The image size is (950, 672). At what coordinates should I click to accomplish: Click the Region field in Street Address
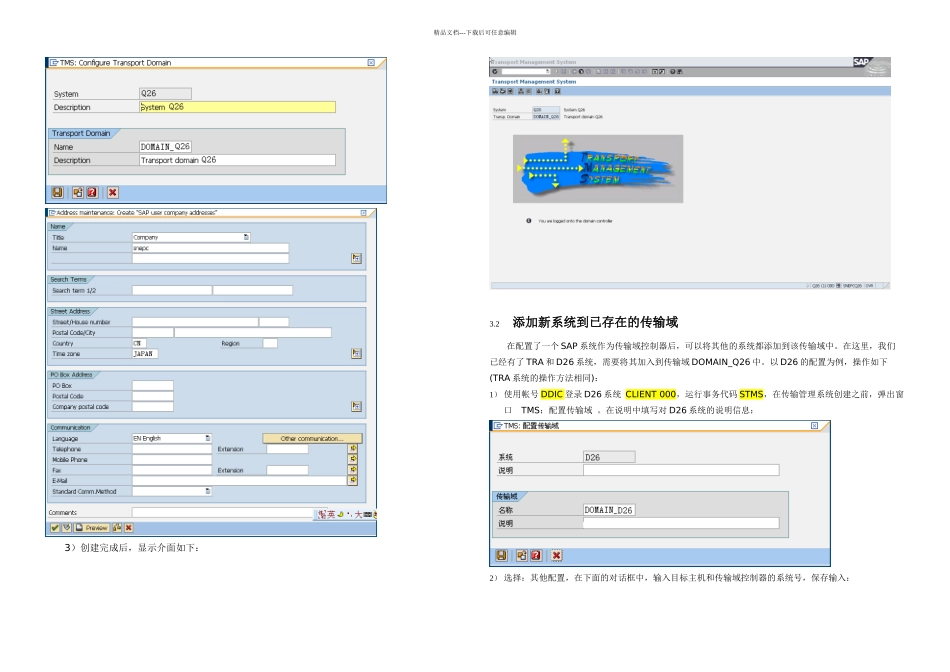coord(270,343)
